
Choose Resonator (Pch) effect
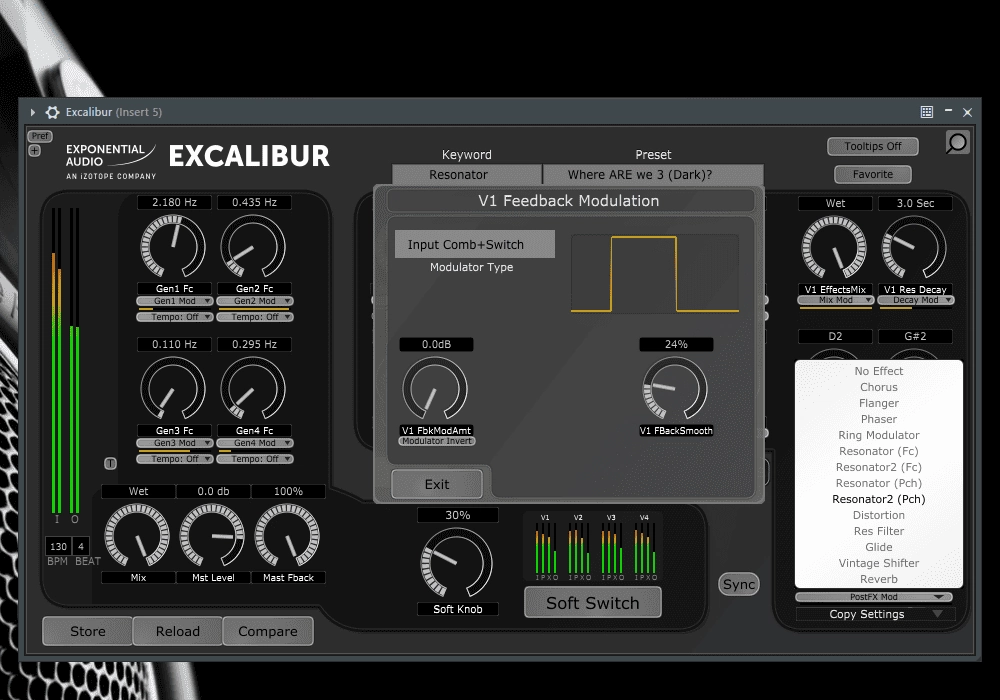coord(879,483)
